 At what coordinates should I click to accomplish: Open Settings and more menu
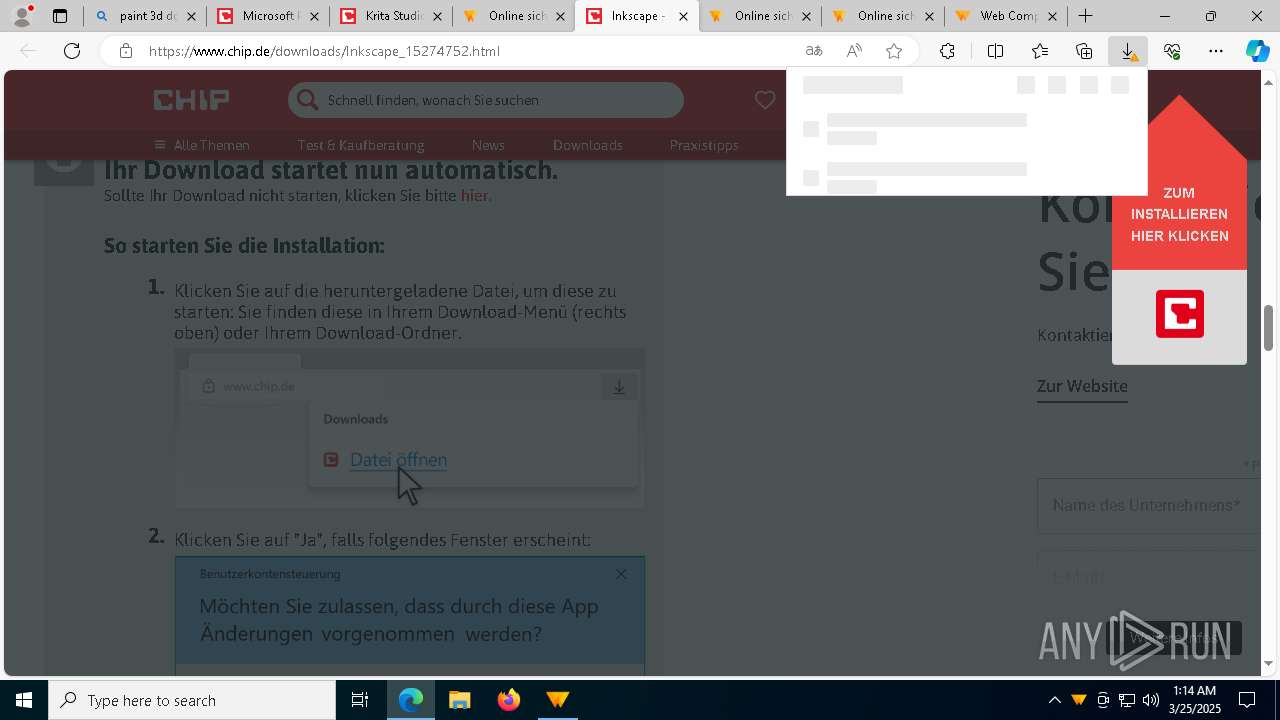point(1216,51)
